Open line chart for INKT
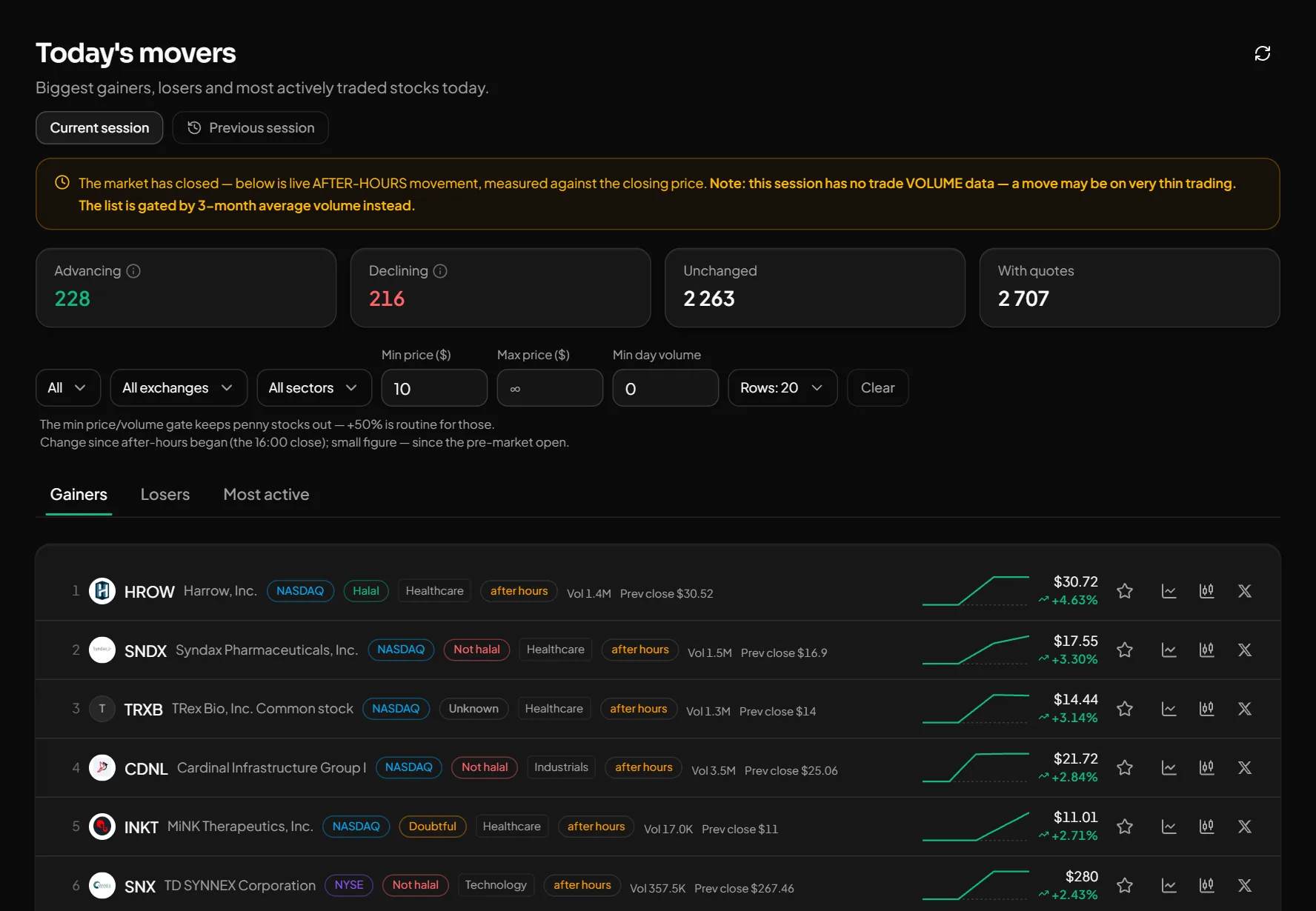1316x911 pixels. pos(1169,827)
